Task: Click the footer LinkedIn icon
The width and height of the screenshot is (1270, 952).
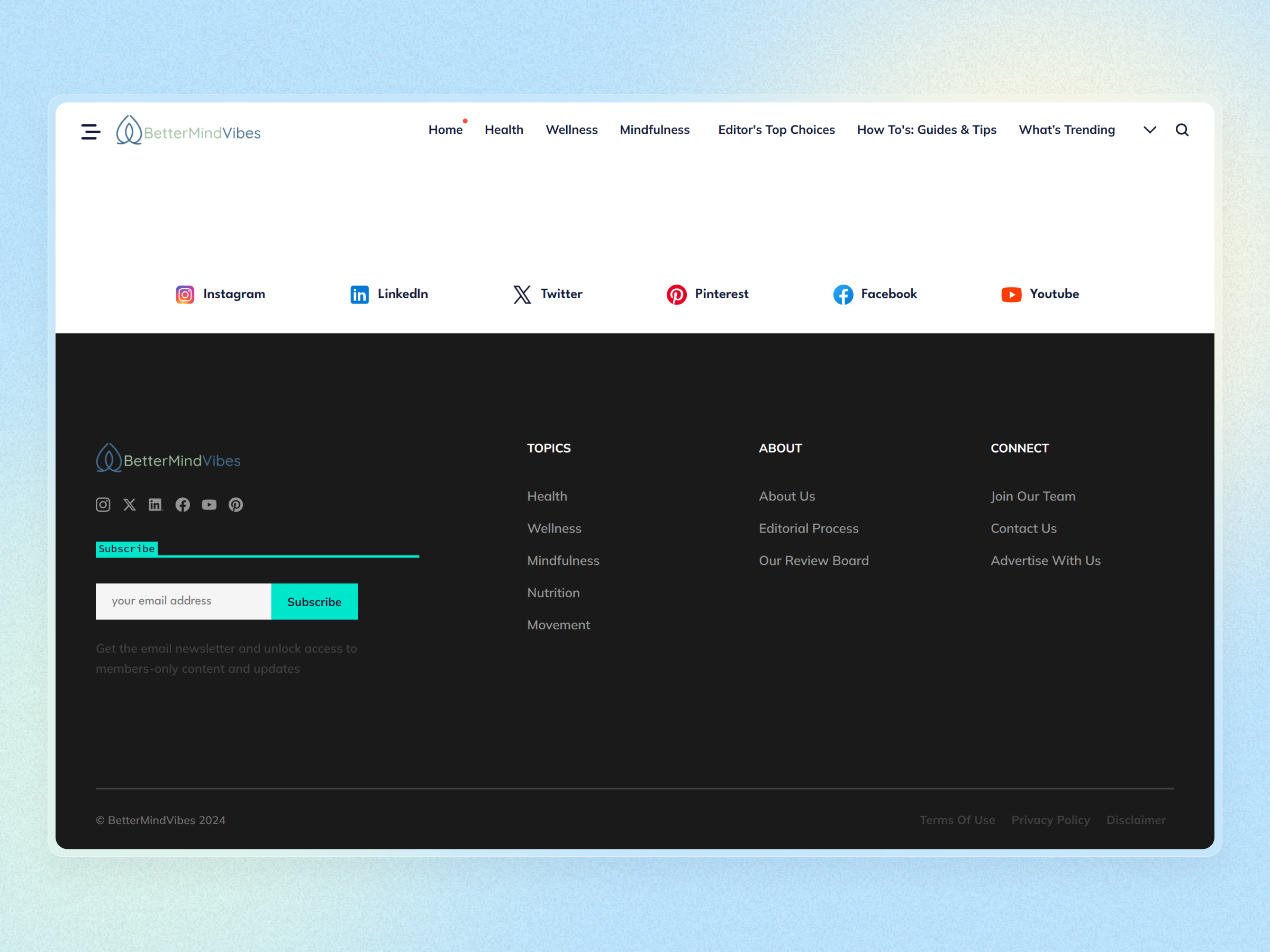Action: [x=156, y=505]
